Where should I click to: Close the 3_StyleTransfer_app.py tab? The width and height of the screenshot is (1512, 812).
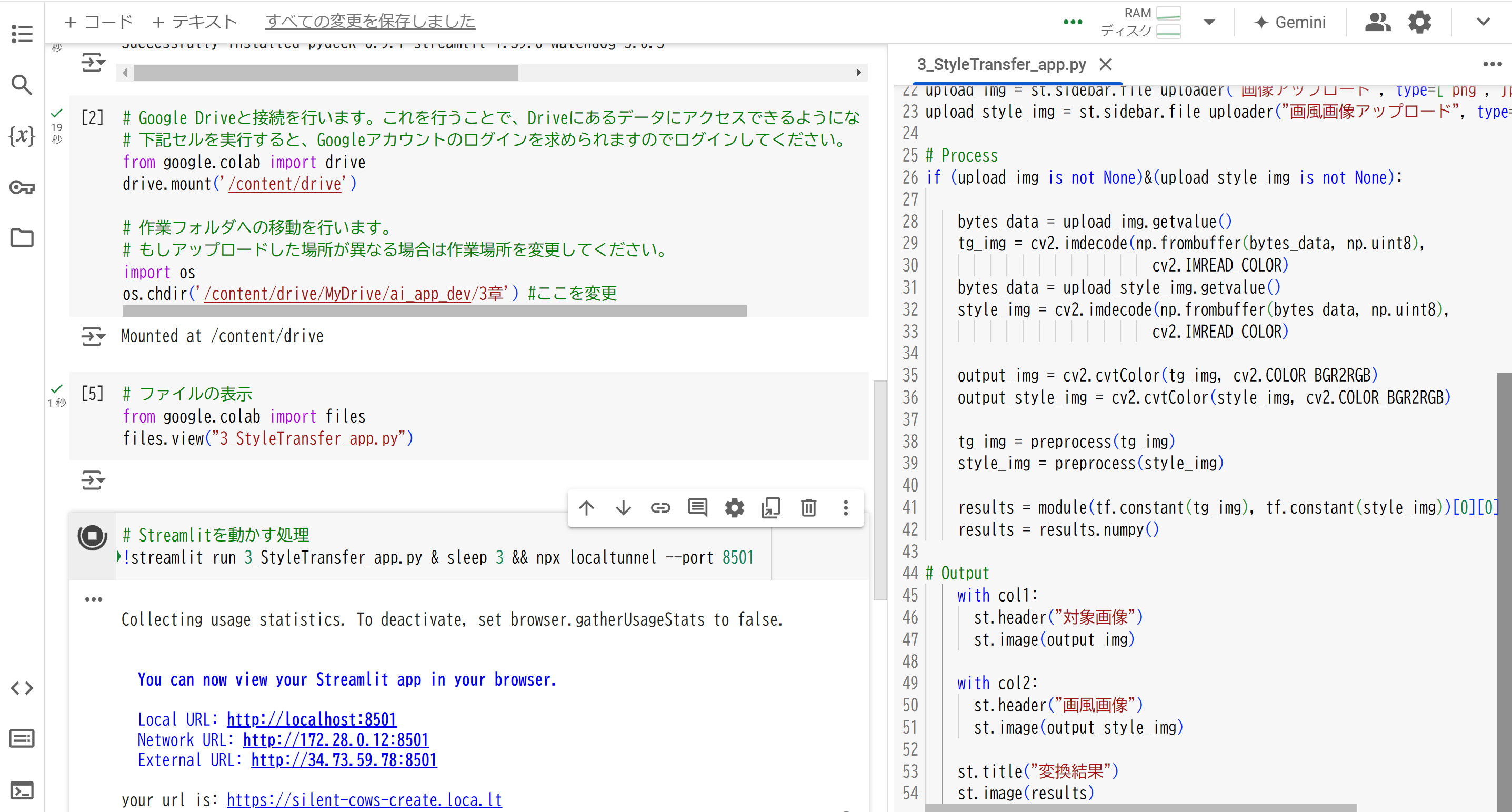[1105, 64]
